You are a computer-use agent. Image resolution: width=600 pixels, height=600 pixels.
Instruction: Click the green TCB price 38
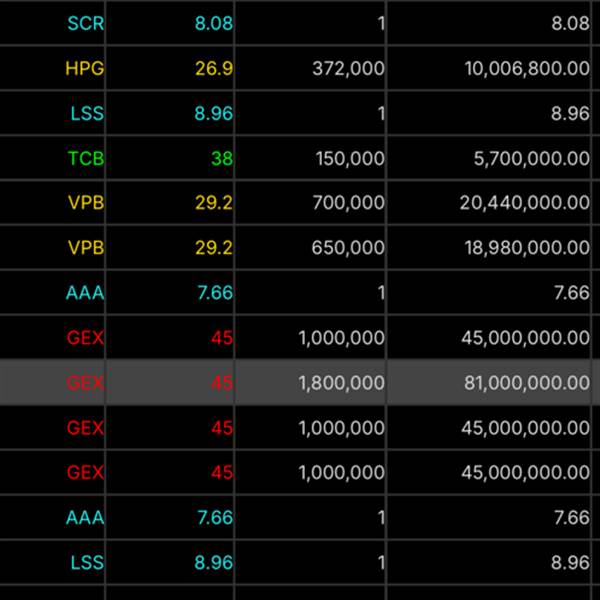pyautogui.click(x=222, y=158)
